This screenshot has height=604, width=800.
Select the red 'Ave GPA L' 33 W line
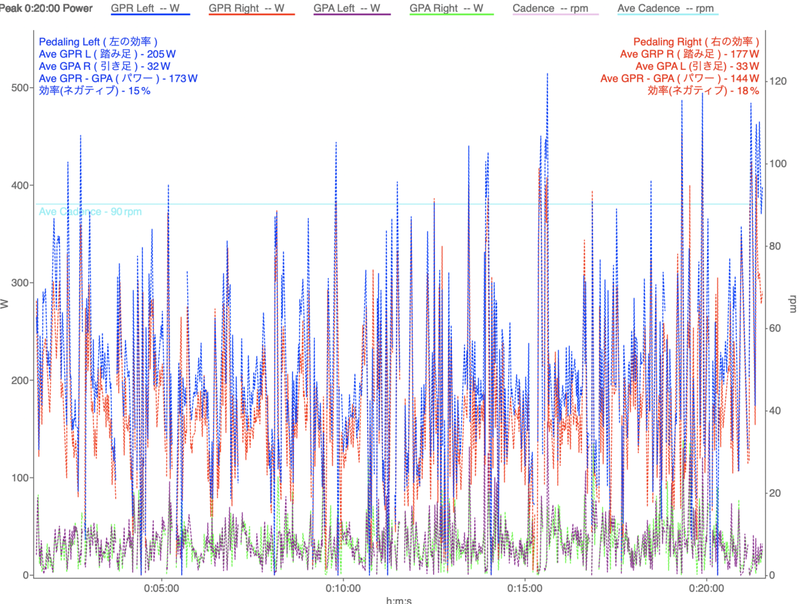point(697,66)
